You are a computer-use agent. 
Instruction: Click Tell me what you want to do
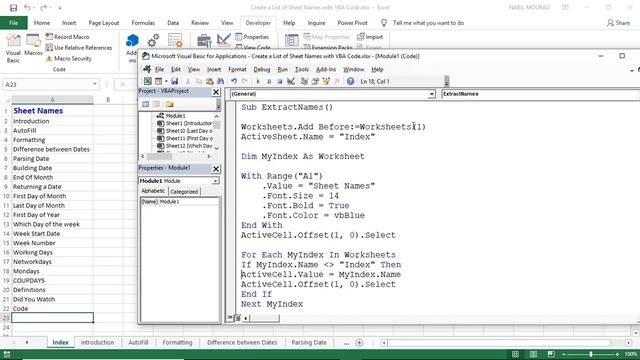coord(428,23)
